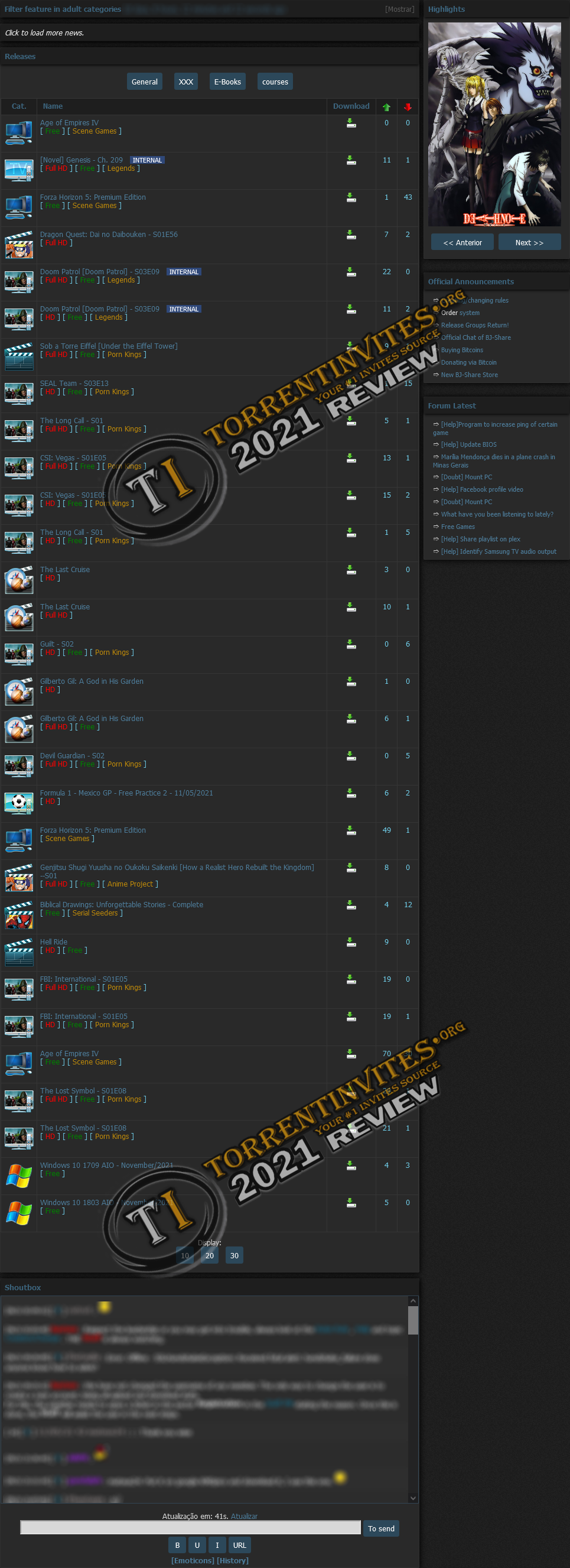
Task: Click category icon next to The Last Cruise HD
Action: [x=19, y=579]
